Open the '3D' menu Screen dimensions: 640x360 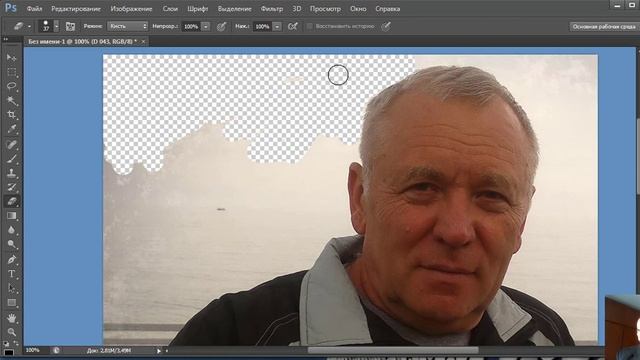[297, 9]
